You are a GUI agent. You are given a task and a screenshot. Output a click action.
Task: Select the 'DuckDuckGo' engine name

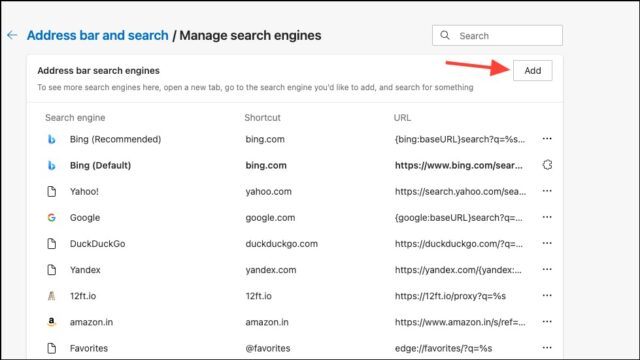click(98, 244)
